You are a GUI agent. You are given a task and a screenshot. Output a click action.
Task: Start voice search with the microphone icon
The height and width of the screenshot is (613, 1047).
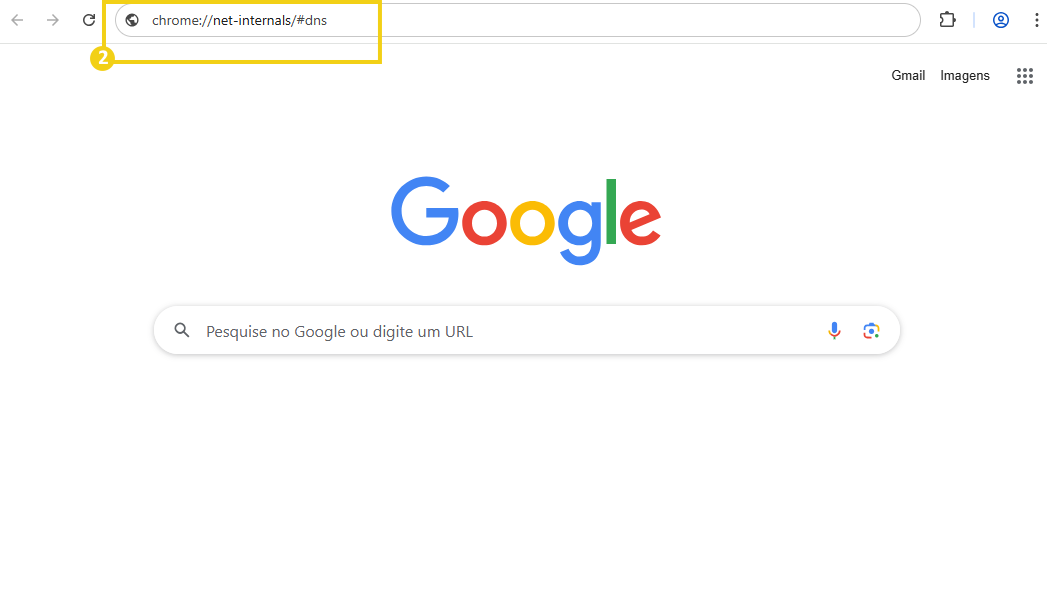point(834,331)
